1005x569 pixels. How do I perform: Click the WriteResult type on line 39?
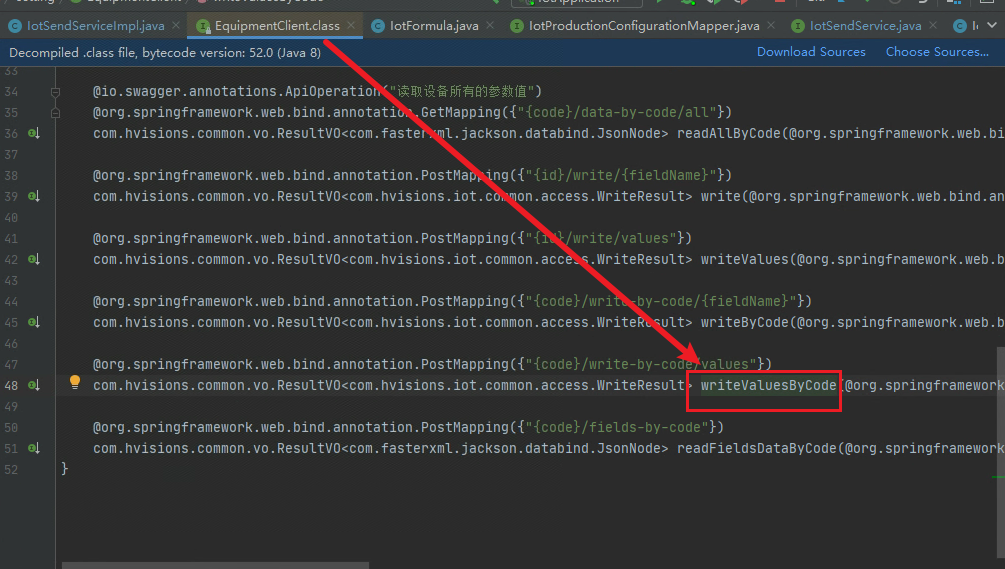point(640,196)
